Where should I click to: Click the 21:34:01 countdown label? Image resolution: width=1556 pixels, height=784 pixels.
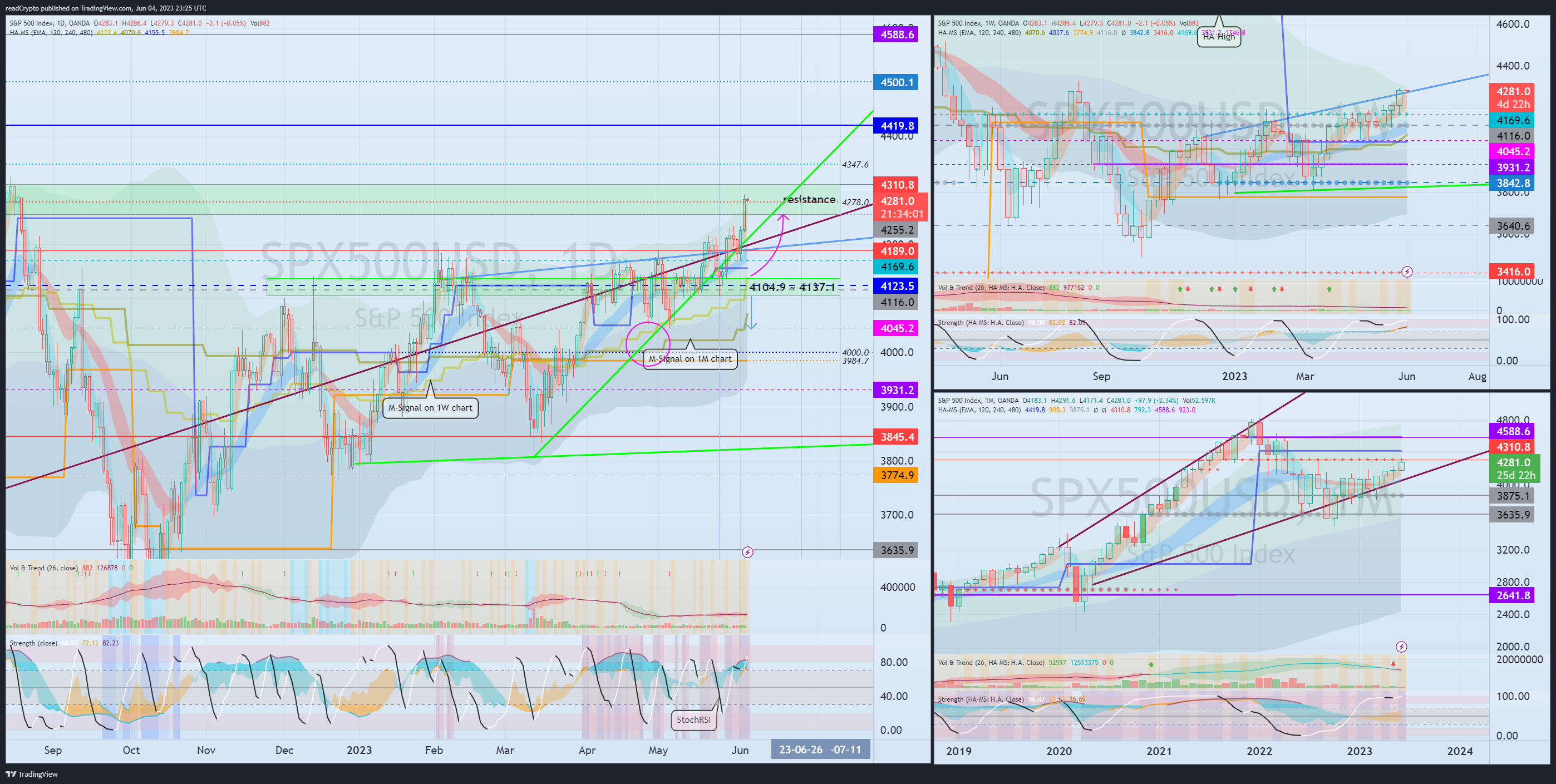pyautogui.click(x=901, y=214)
